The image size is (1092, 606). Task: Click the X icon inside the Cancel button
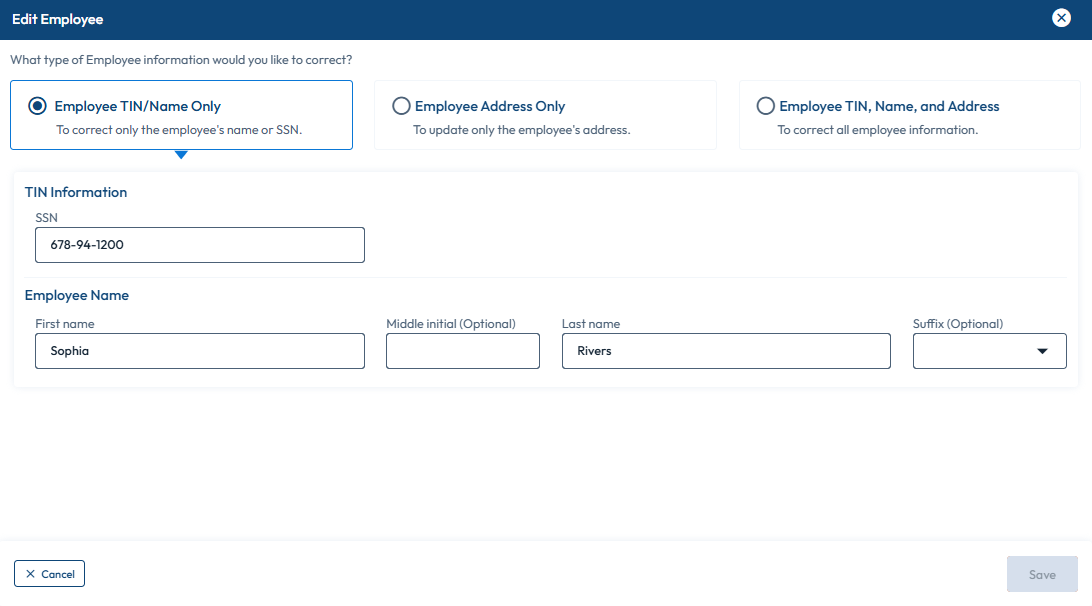tap(28, 573)
